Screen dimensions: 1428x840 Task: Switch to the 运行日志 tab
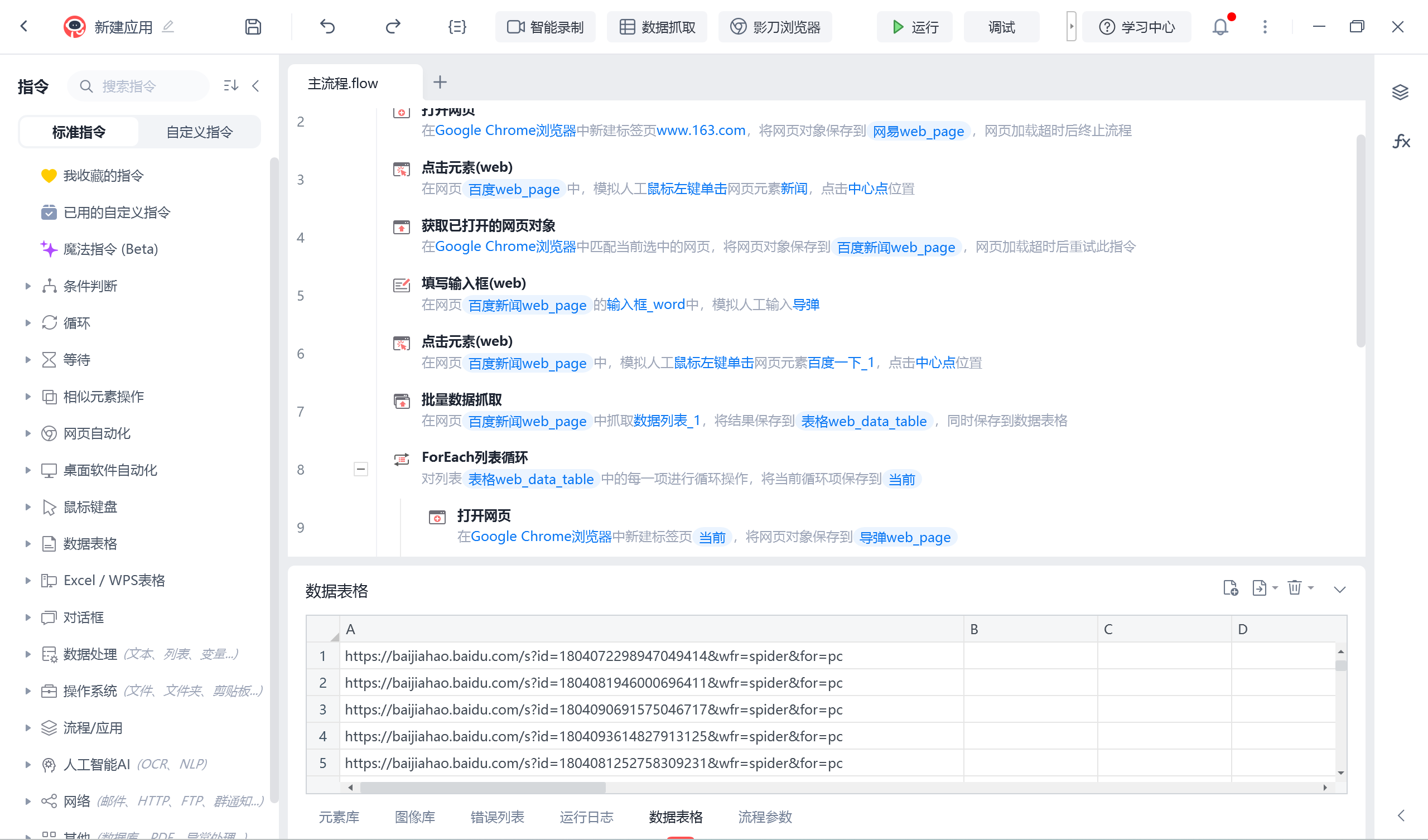pos(586,817)
